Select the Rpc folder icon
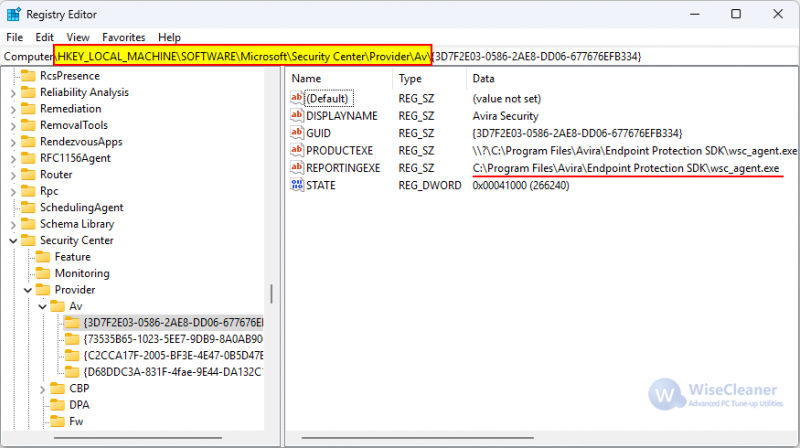Screen dimensions: 800x448 [x=28, y=191]
